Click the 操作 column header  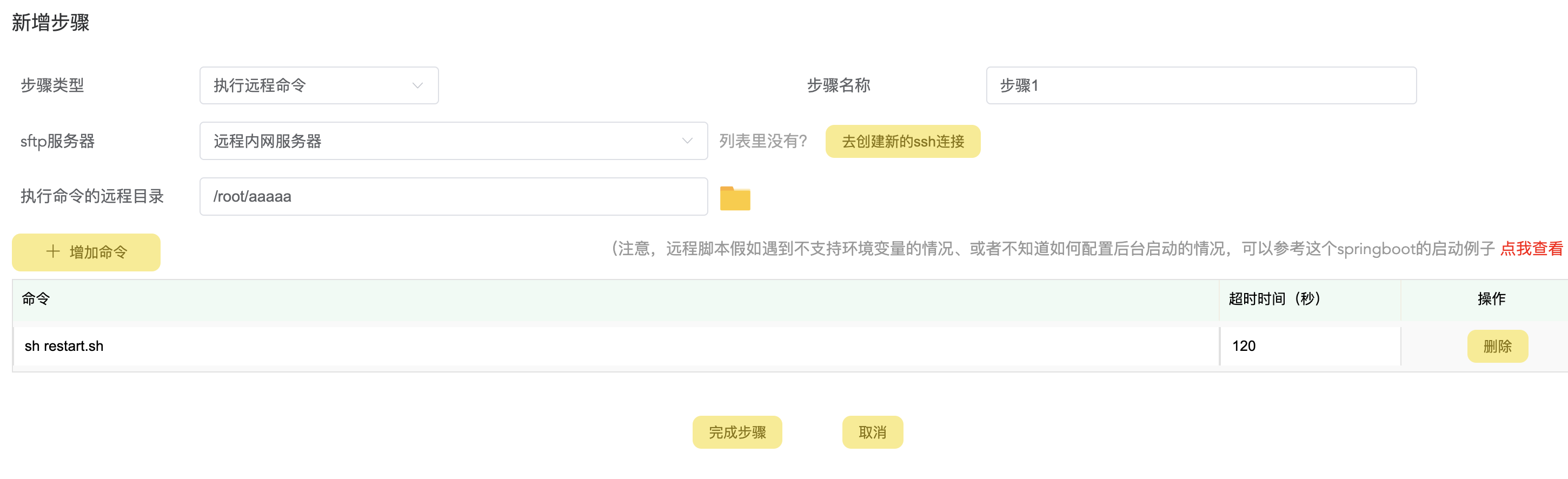[1491, 299]
